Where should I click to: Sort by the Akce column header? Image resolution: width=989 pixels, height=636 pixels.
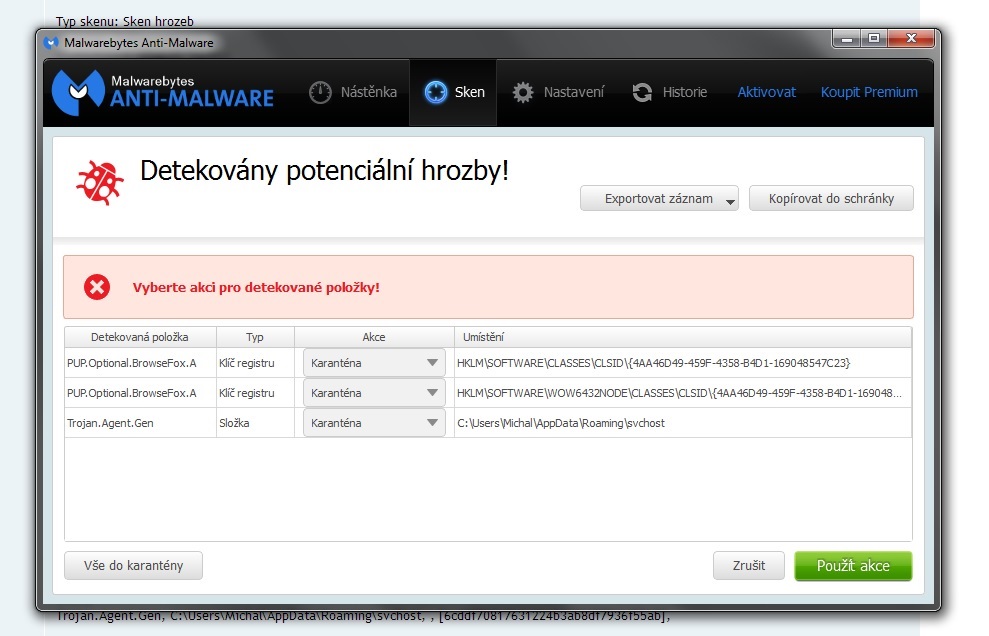(x=374, y=337)
